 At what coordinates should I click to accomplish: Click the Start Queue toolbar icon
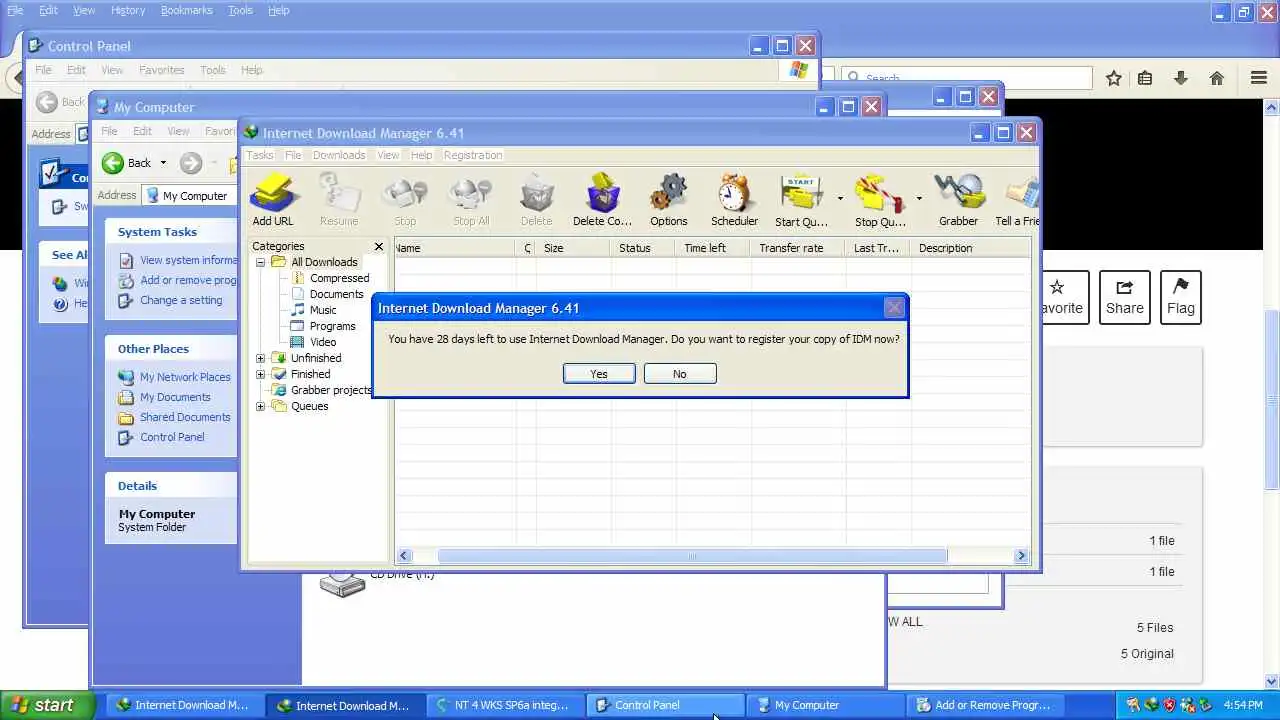801,200
